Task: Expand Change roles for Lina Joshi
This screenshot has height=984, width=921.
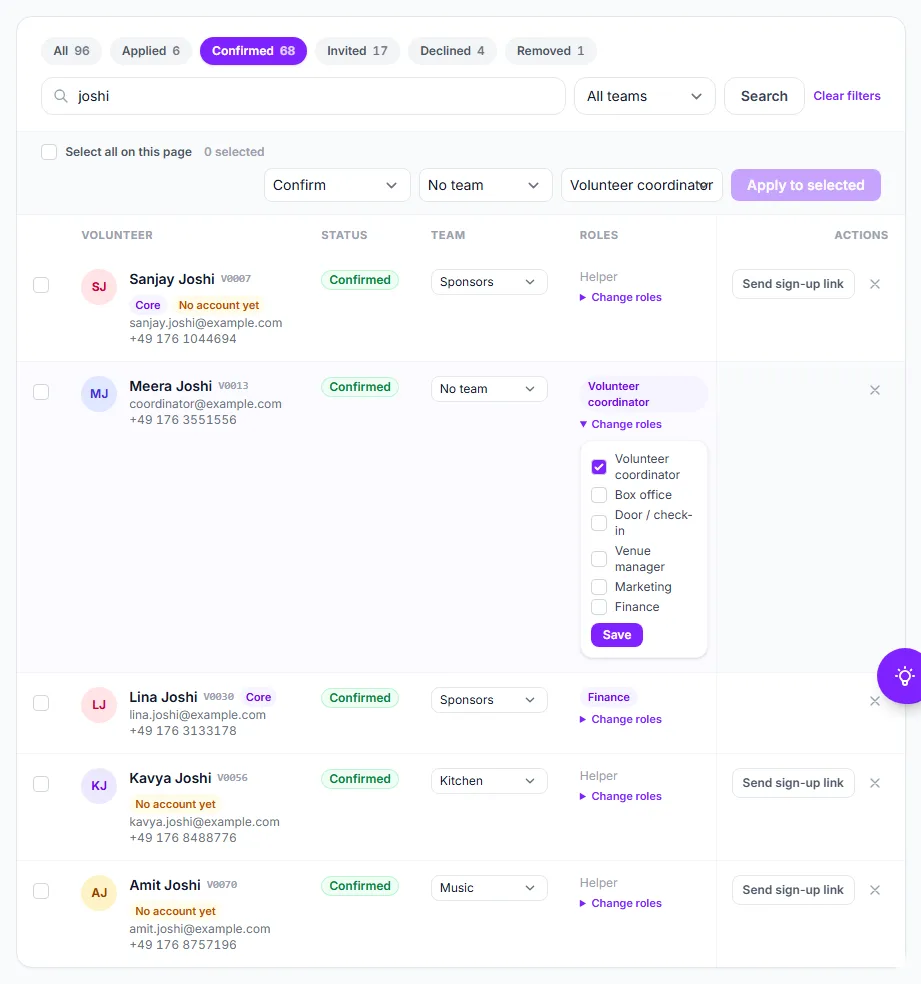Action: point(620,719)
